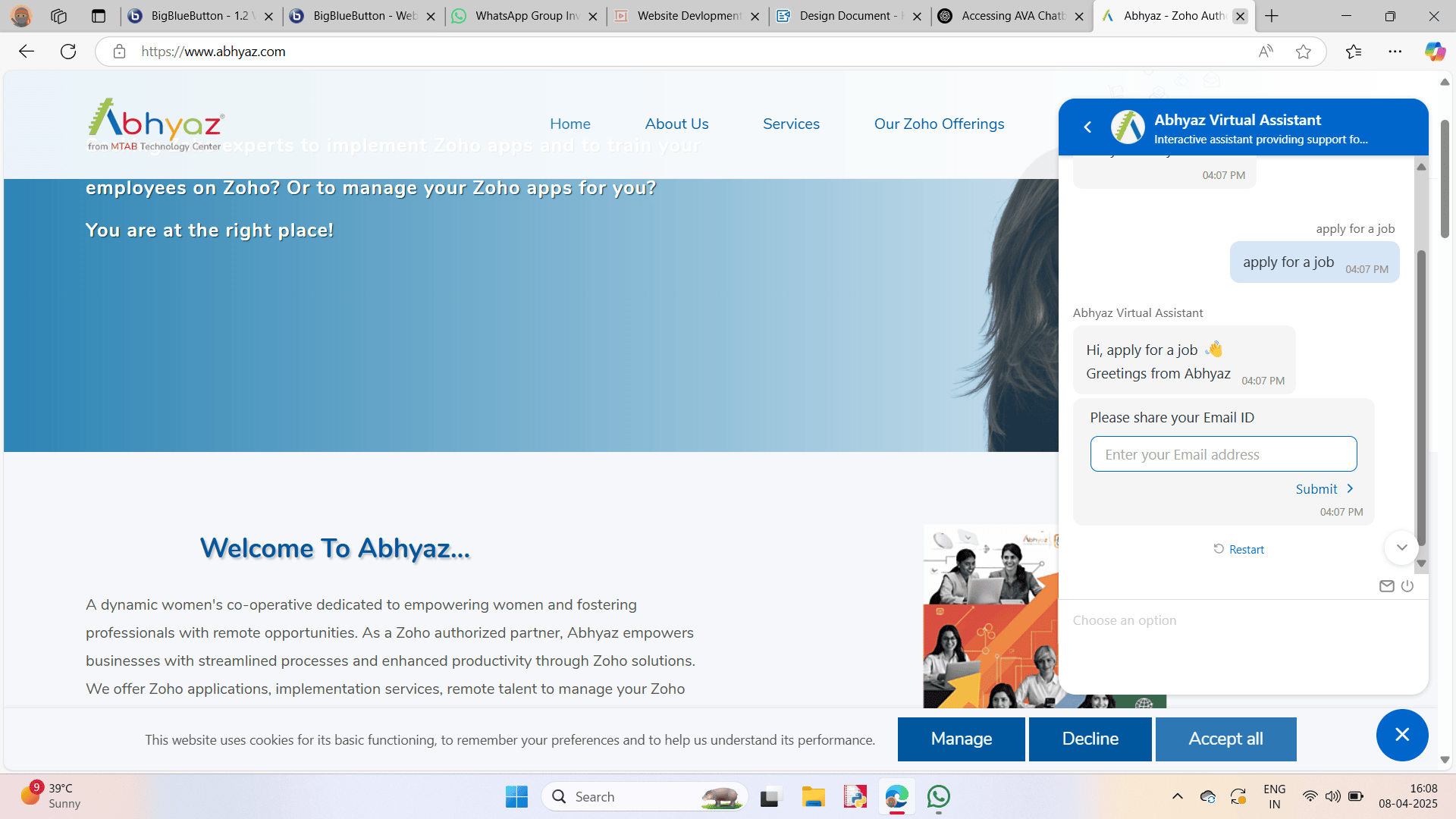The image size is (1456, 819).
Task: Click the chat scrollbar up arrow
Action: (1422, 167)
